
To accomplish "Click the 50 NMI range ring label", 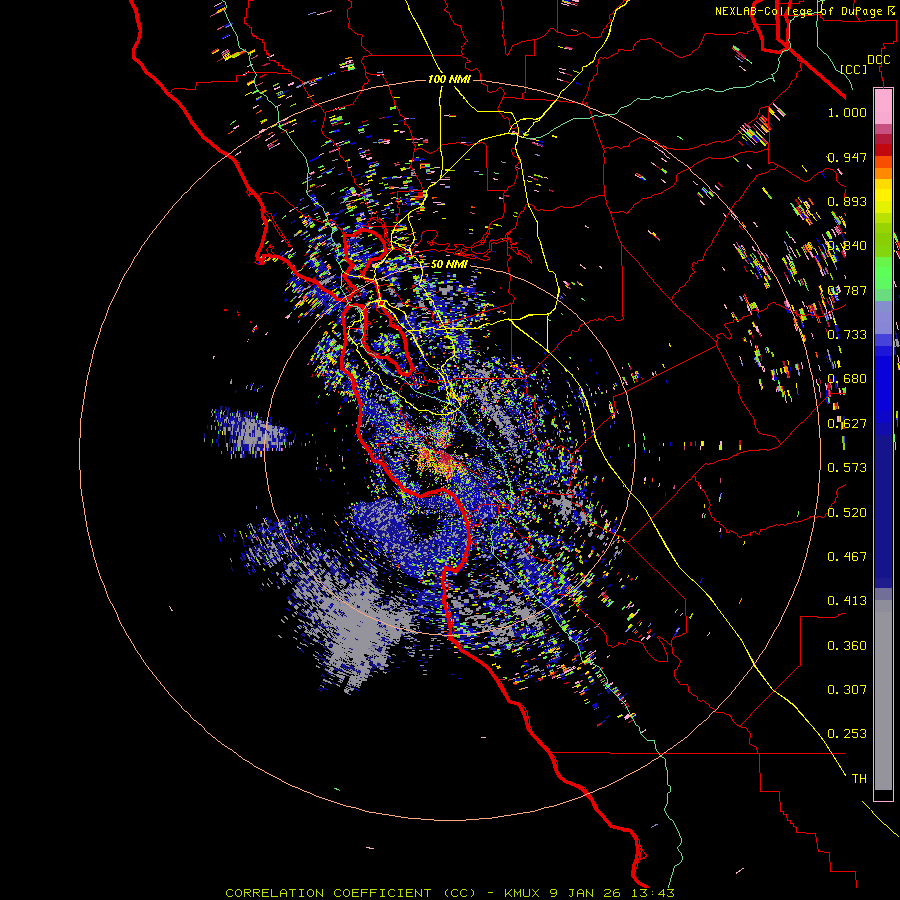I will coord(449,264).
